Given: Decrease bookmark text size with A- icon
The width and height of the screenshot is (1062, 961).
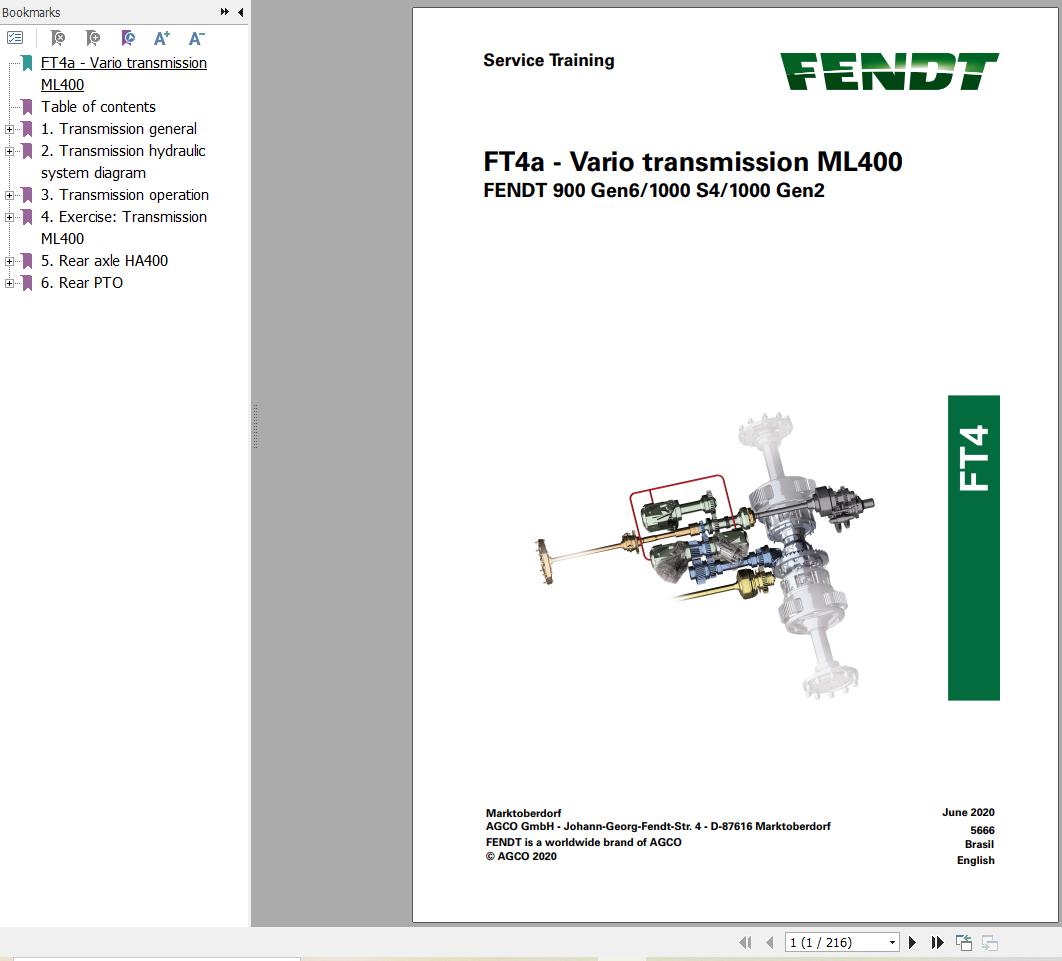Looking at the screenshot, I should coord(195,38).
